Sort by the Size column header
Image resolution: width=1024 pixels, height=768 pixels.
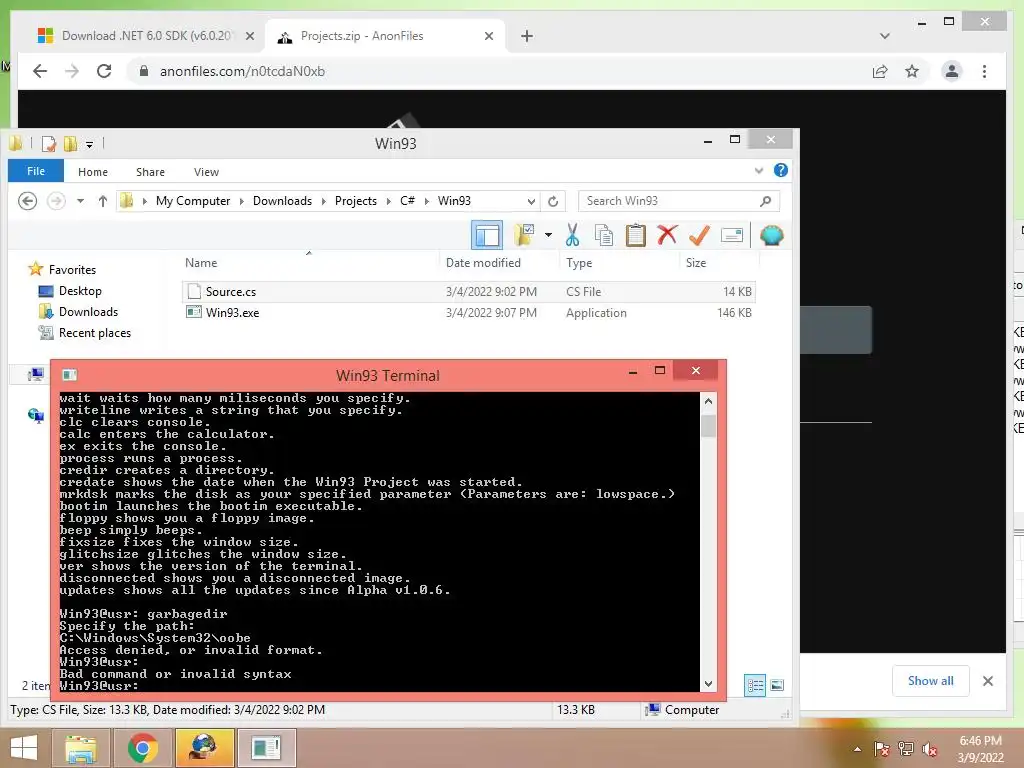pos(696,263)
